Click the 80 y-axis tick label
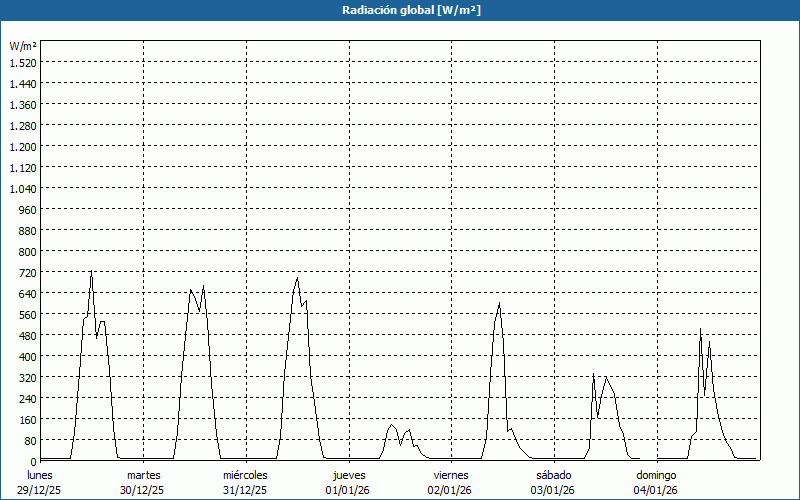The height and width of the screenshot is (500, 800). 30,440
